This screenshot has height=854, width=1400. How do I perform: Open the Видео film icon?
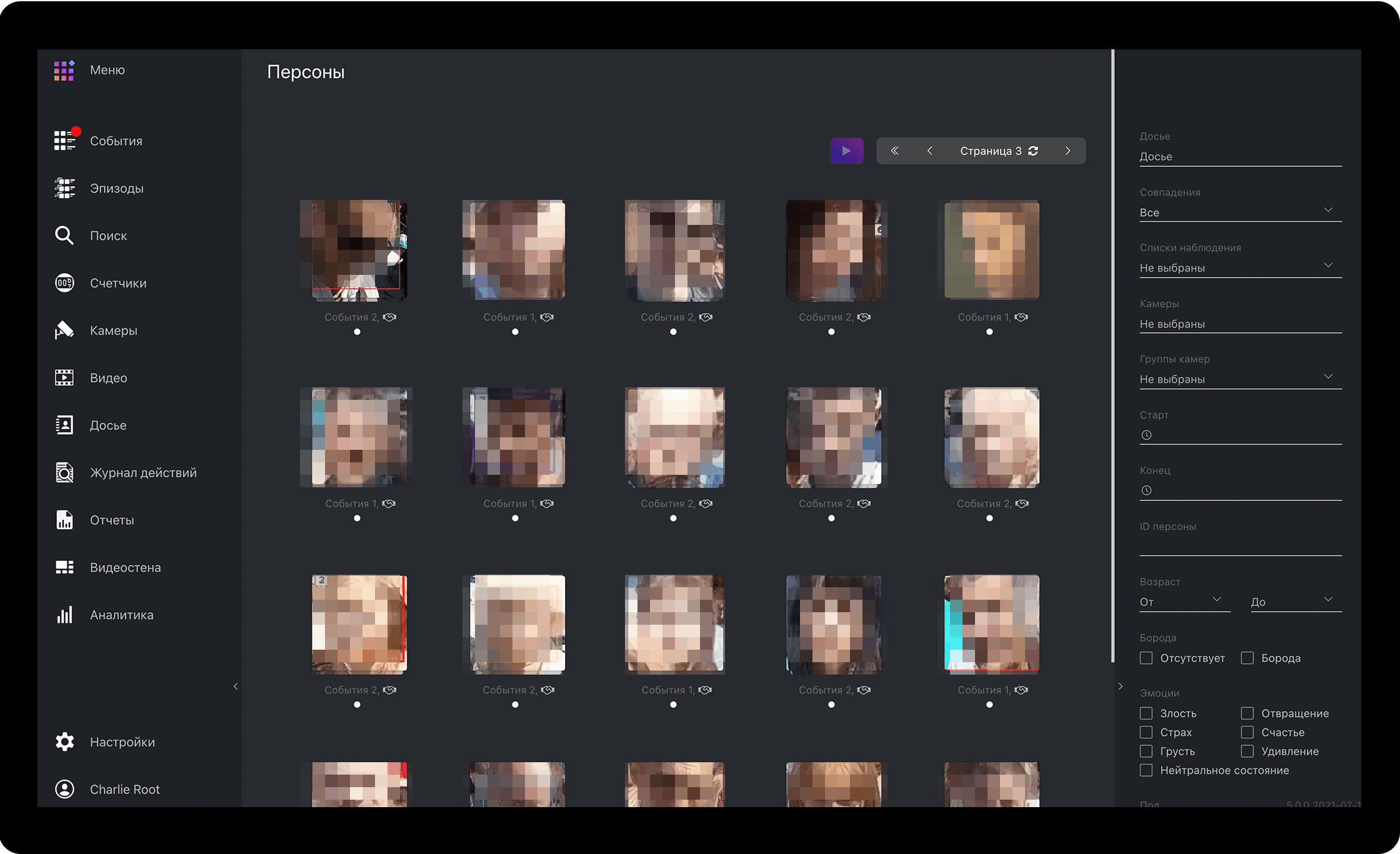tap(64, 378)
